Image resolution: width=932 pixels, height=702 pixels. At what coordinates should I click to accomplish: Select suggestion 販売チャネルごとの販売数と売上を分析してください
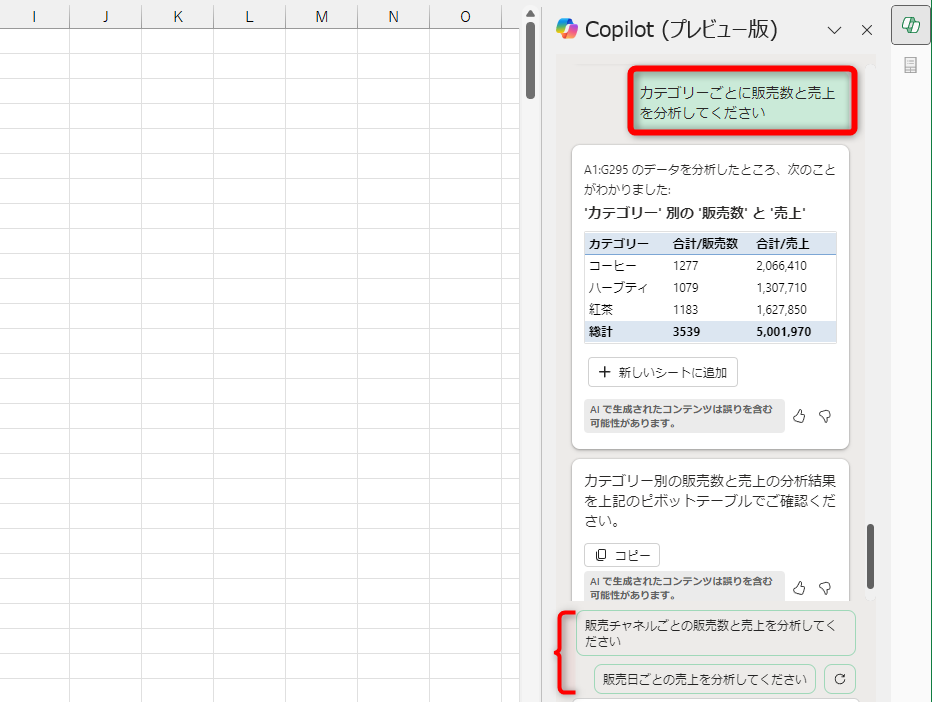pos(716,632)
